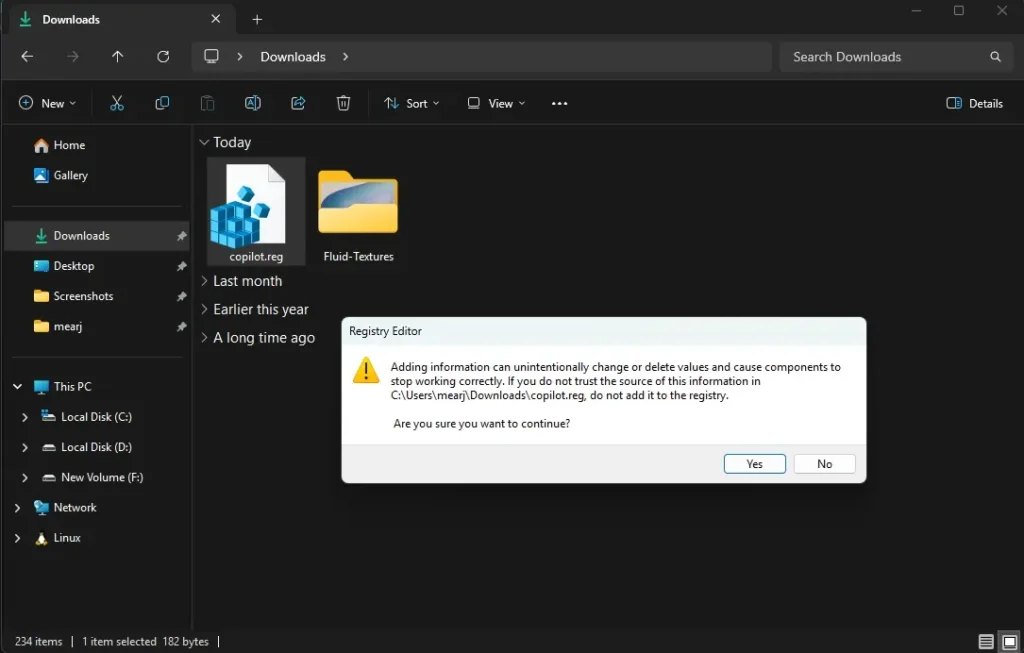Image resolution: width=1024 pixels, height=653 pixels.
Task: Toggle the Details pane
Action: pyautogui.click(x=973, y=103)
